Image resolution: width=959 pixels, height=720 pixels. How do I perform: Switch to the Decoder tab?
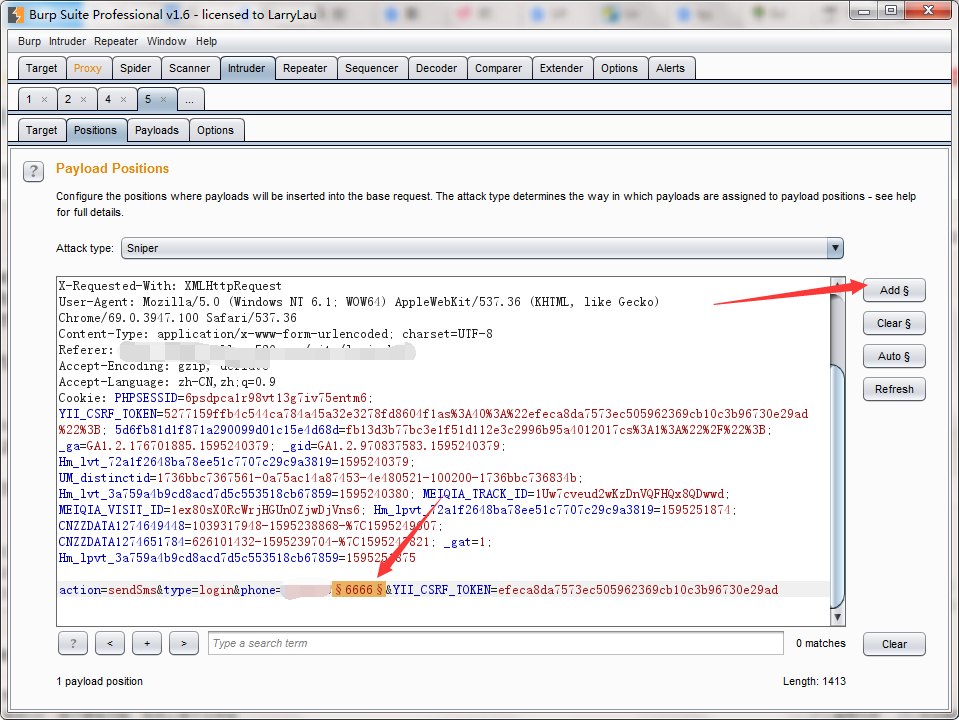[x=436, y=68]
